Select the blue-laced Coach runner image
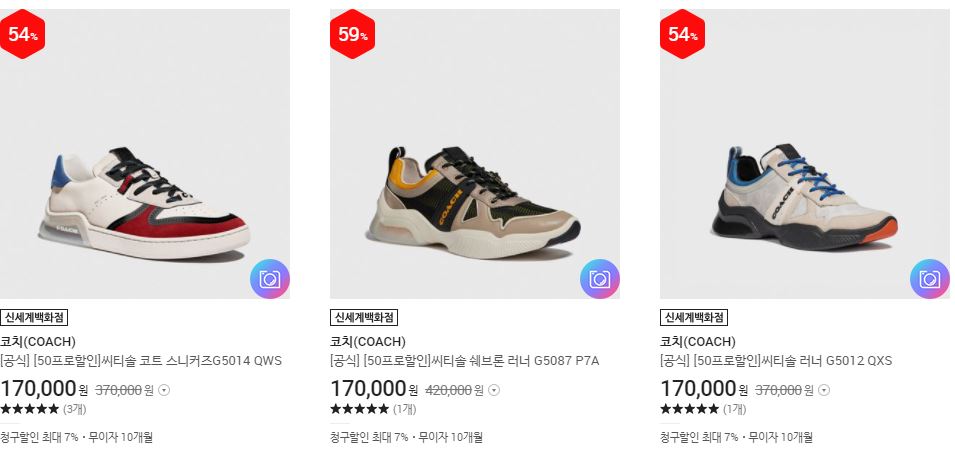Screen dimensions: 955x462 (805, 154)
